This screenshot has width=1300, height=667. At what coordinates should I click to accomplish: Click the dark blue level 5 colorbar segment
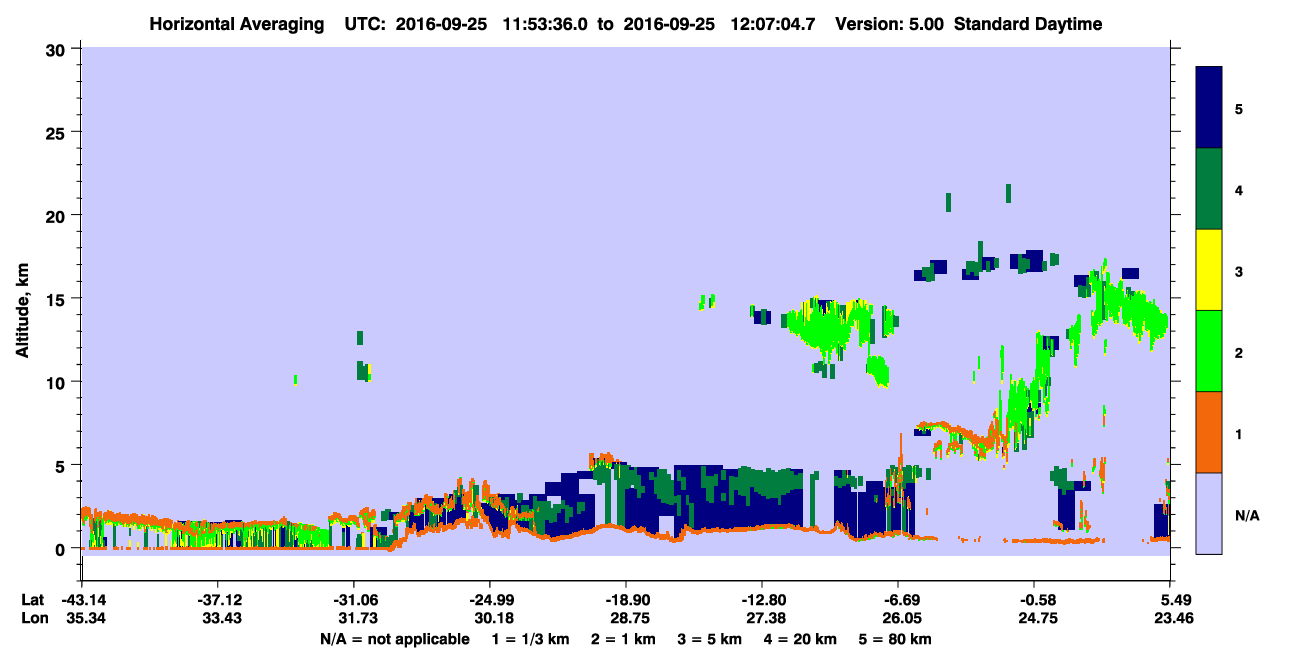[1209, 108]
